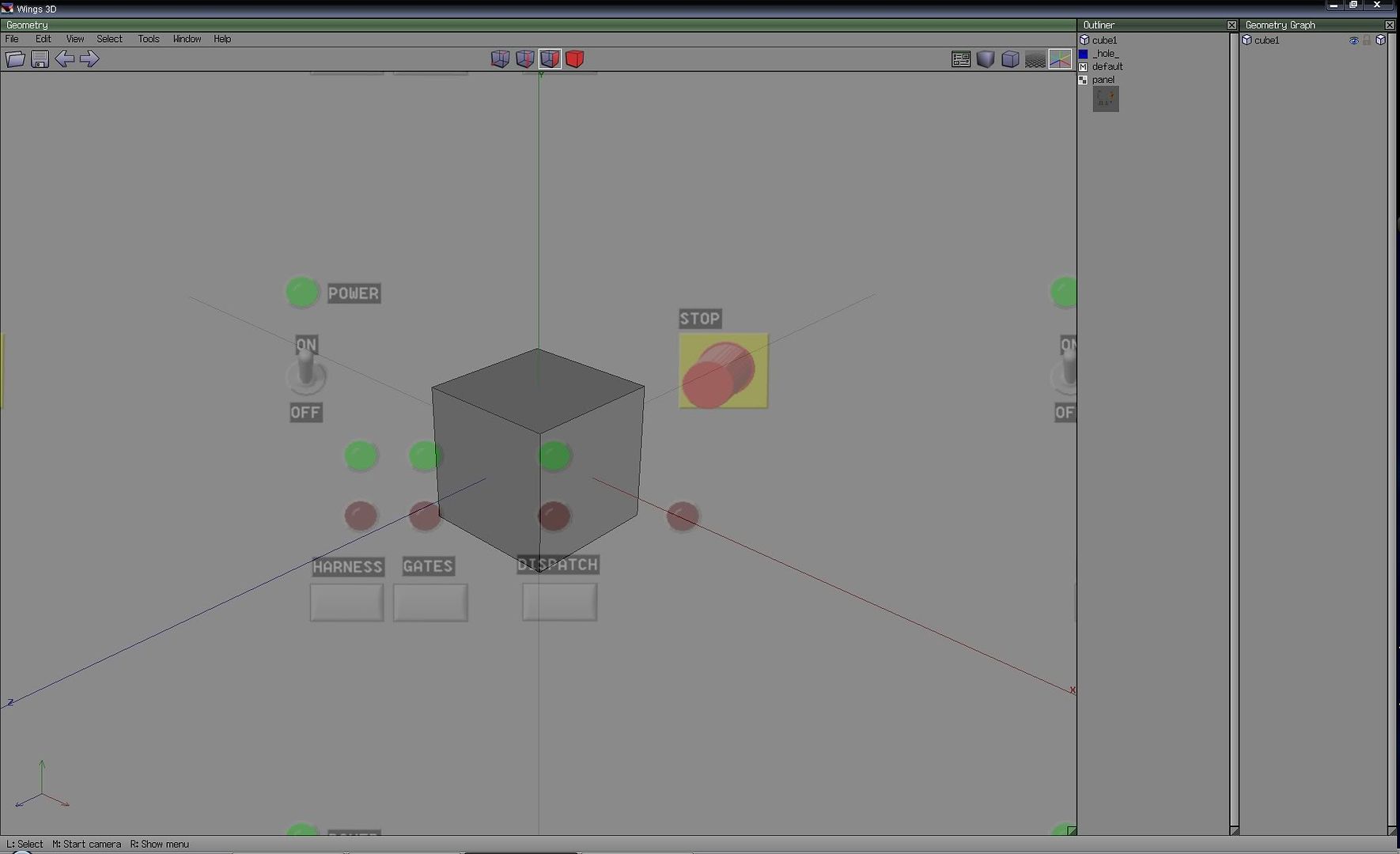Close the Geometry Graph panel
The image size is (1400, 854).
tap(1390, 25)
